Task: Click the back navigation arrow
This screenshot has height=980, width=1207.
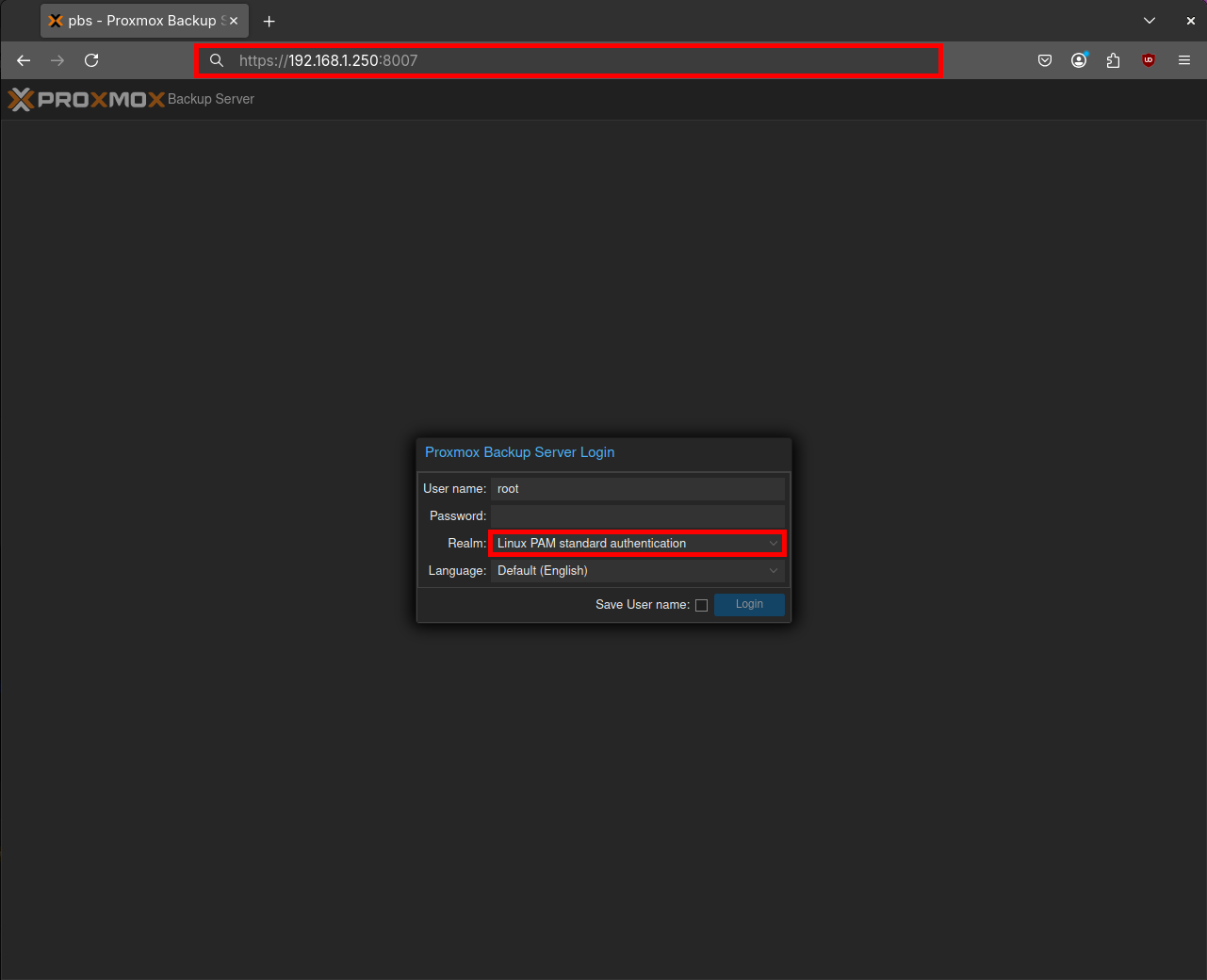Action: [x=23, y=60]
